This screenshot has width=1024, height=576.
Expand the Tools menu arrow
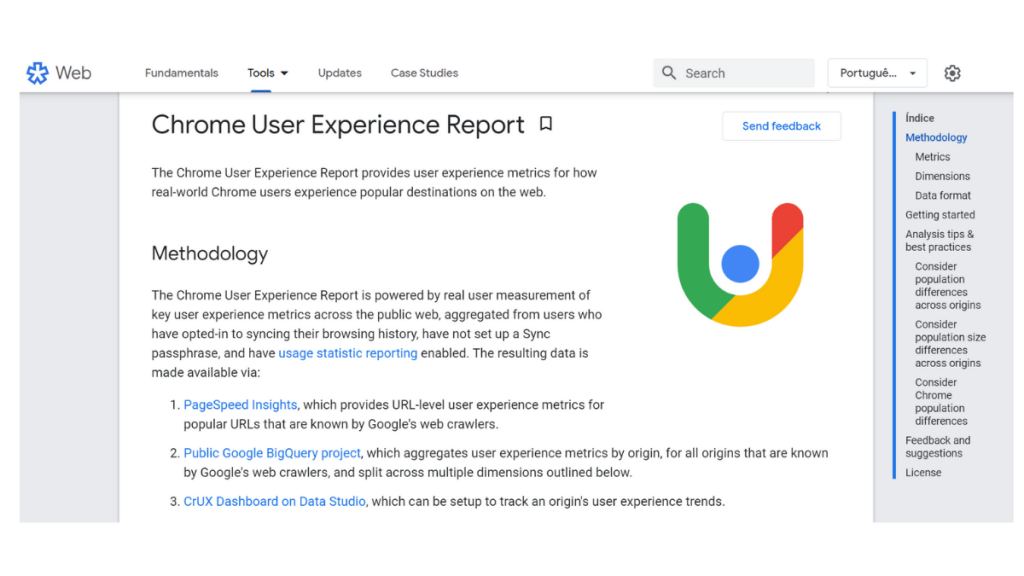pyautogui.click(x=284, y=73)
